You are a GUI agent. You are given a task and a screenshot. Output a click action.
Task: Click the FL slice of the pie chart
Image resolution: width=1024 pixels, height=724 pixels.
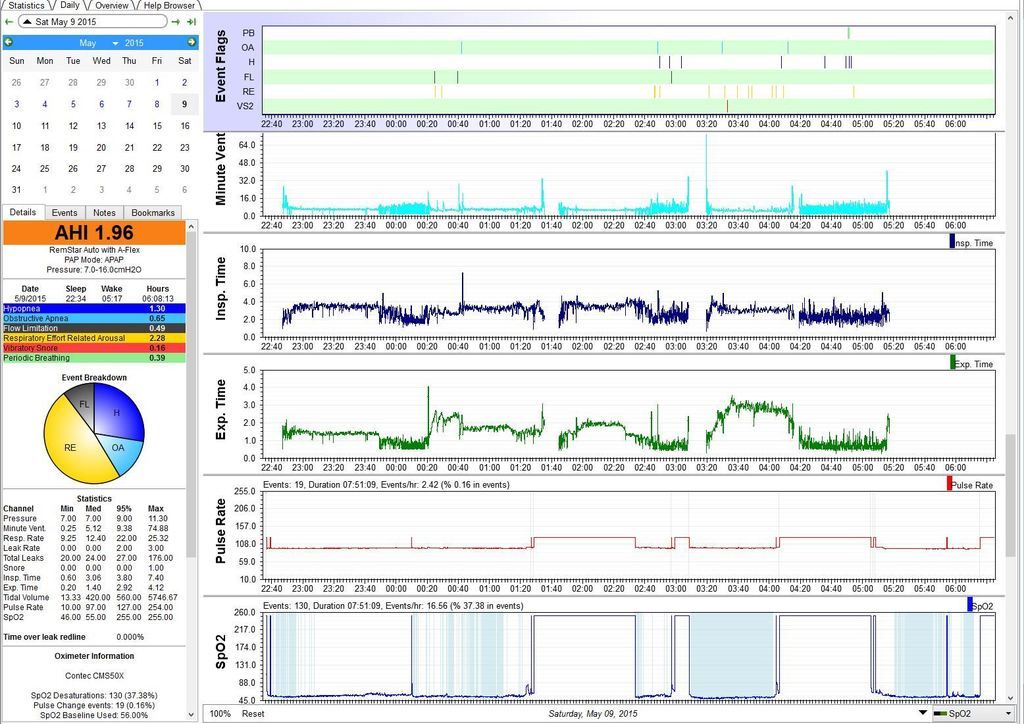click(x=84, y=404)
